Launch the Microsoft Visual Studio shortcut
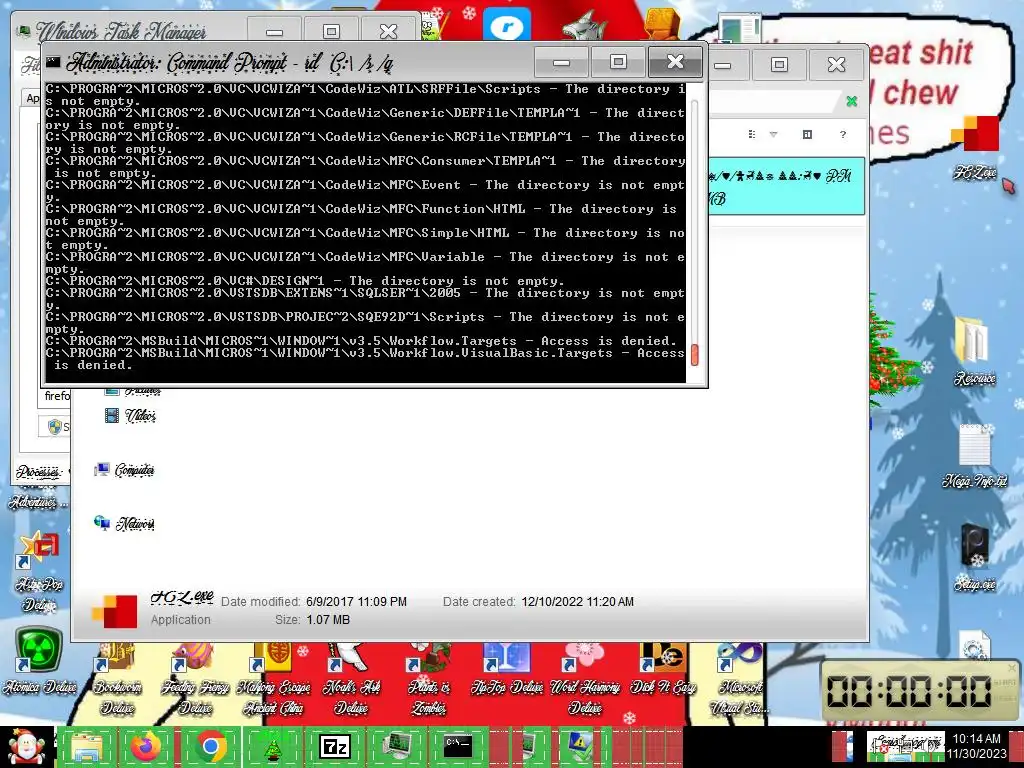Screen dimensions: 1024x768 (x=741, y=679)
